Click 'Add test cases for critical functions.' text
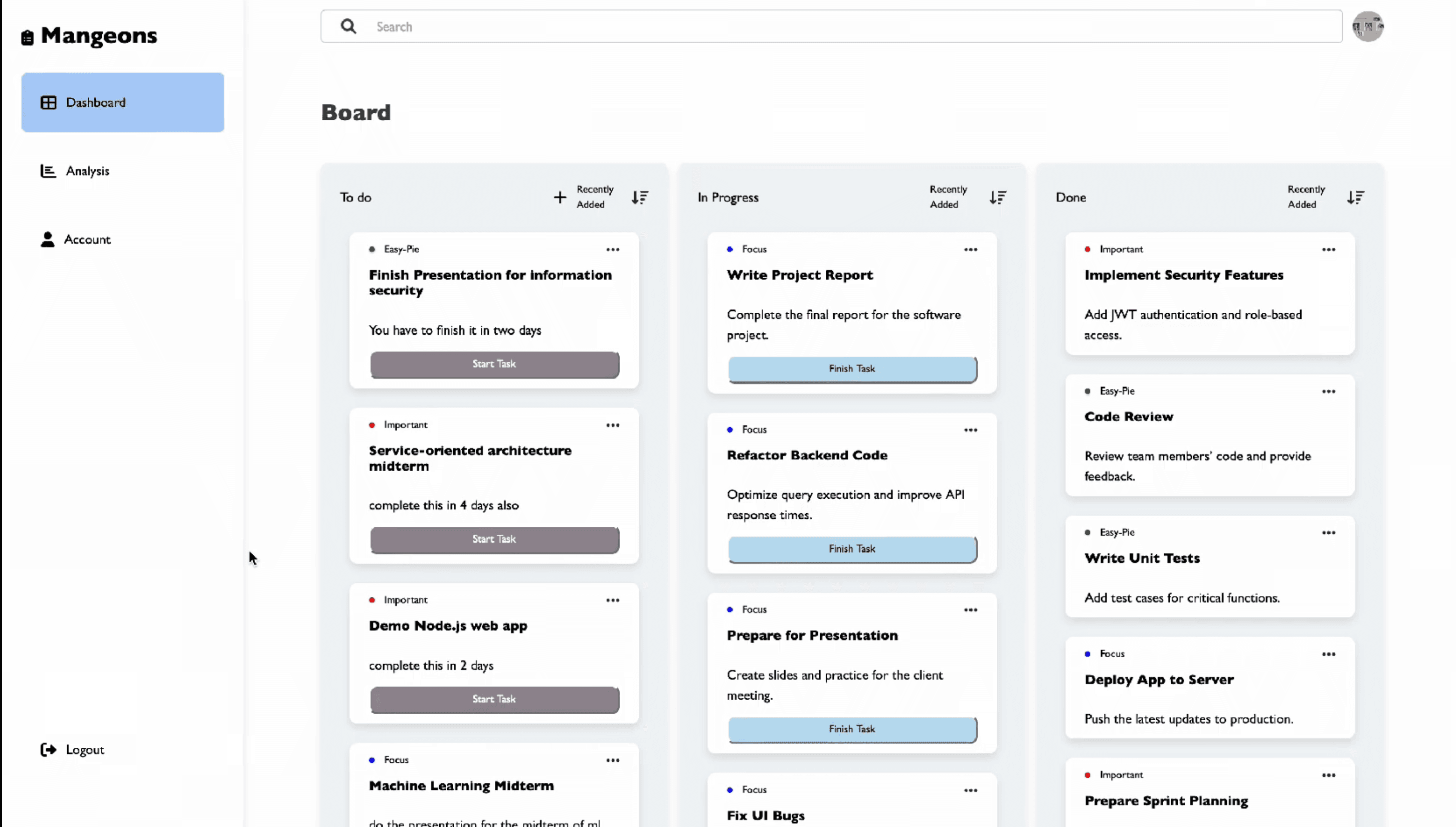 [1182, 597]
